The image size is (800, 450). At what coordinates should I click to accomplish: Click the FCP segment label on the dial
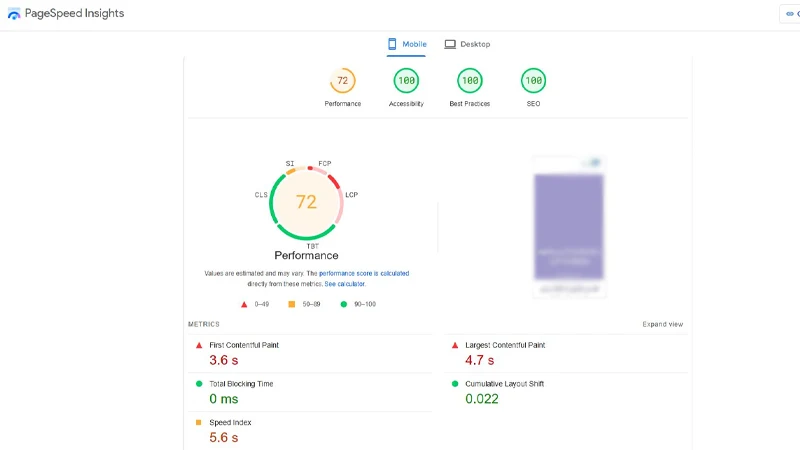click(x=325, y=164)
